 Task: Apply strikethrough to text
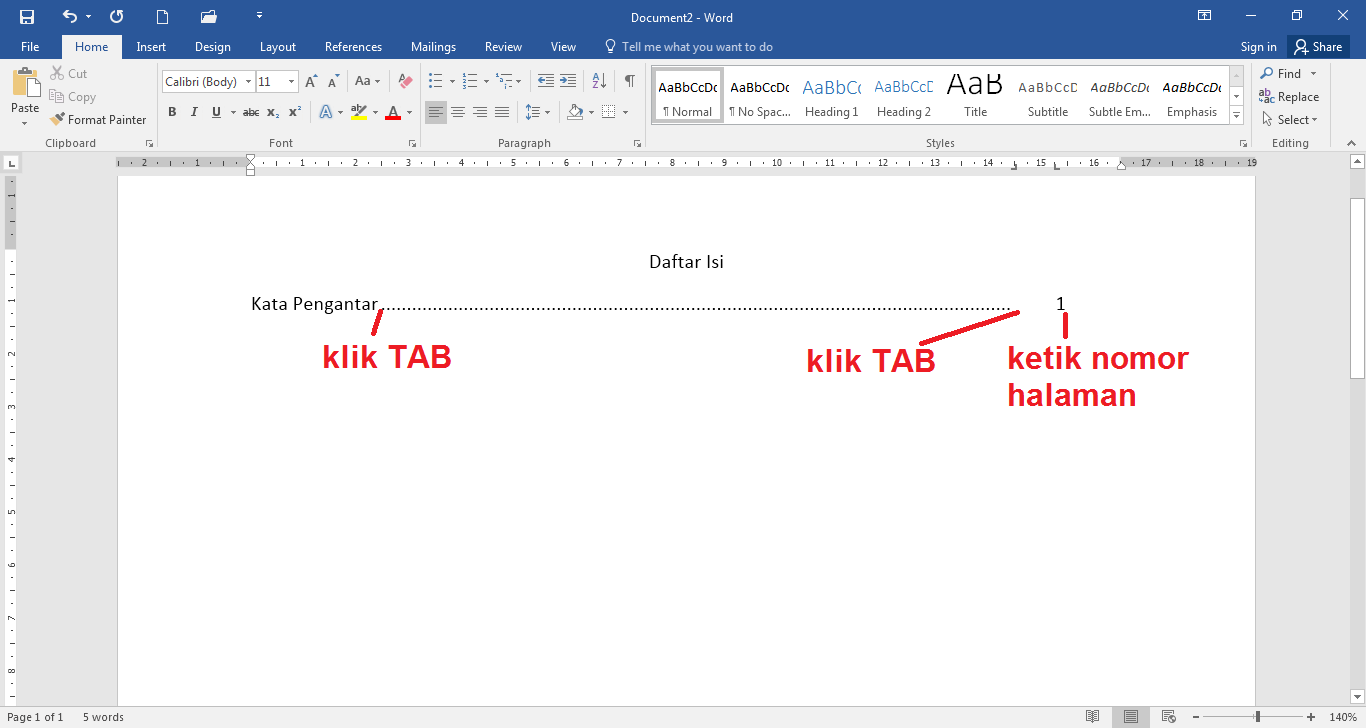[x=251, y=112]
